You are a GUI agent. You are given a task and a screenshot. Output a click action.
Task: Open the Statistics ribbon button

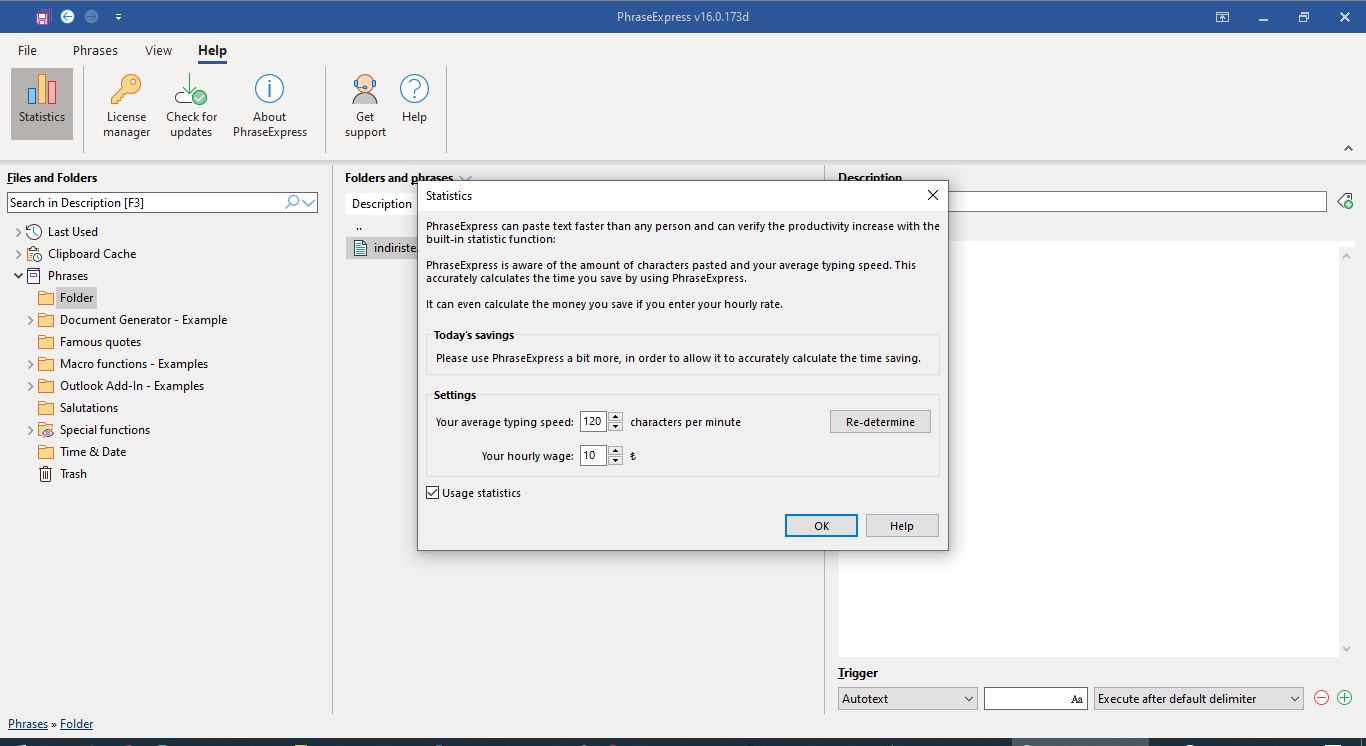(x=42, y=104)
